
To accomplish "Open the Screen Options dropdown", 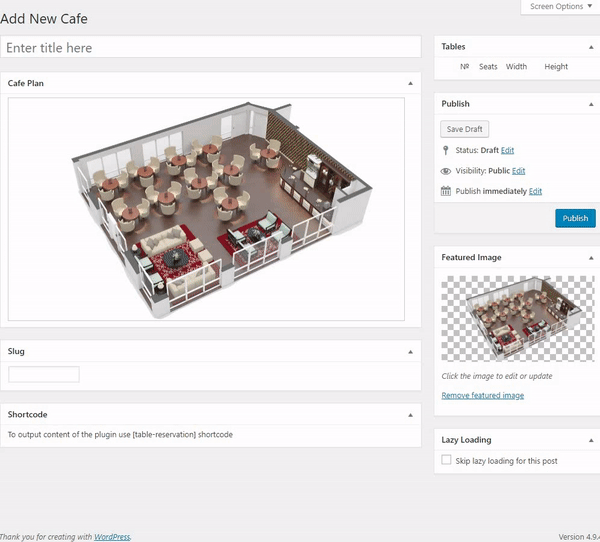I will tap(560, 7).
